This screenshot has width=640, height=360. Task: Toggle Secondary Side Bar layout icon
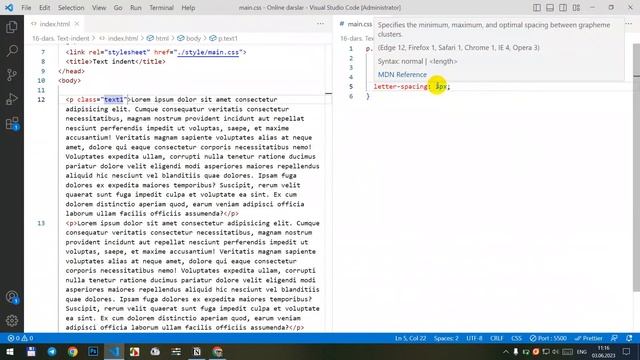563,7
